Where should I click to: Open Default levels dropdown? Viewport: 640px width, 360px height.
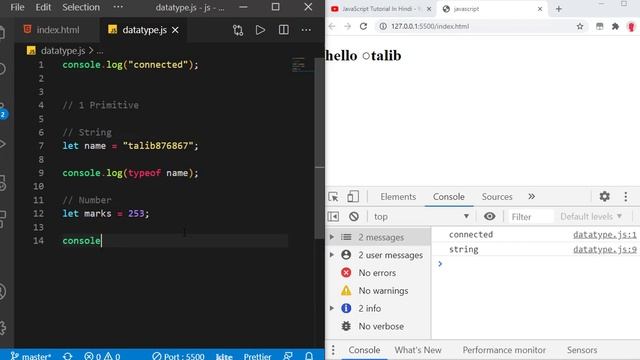(591, 217)
